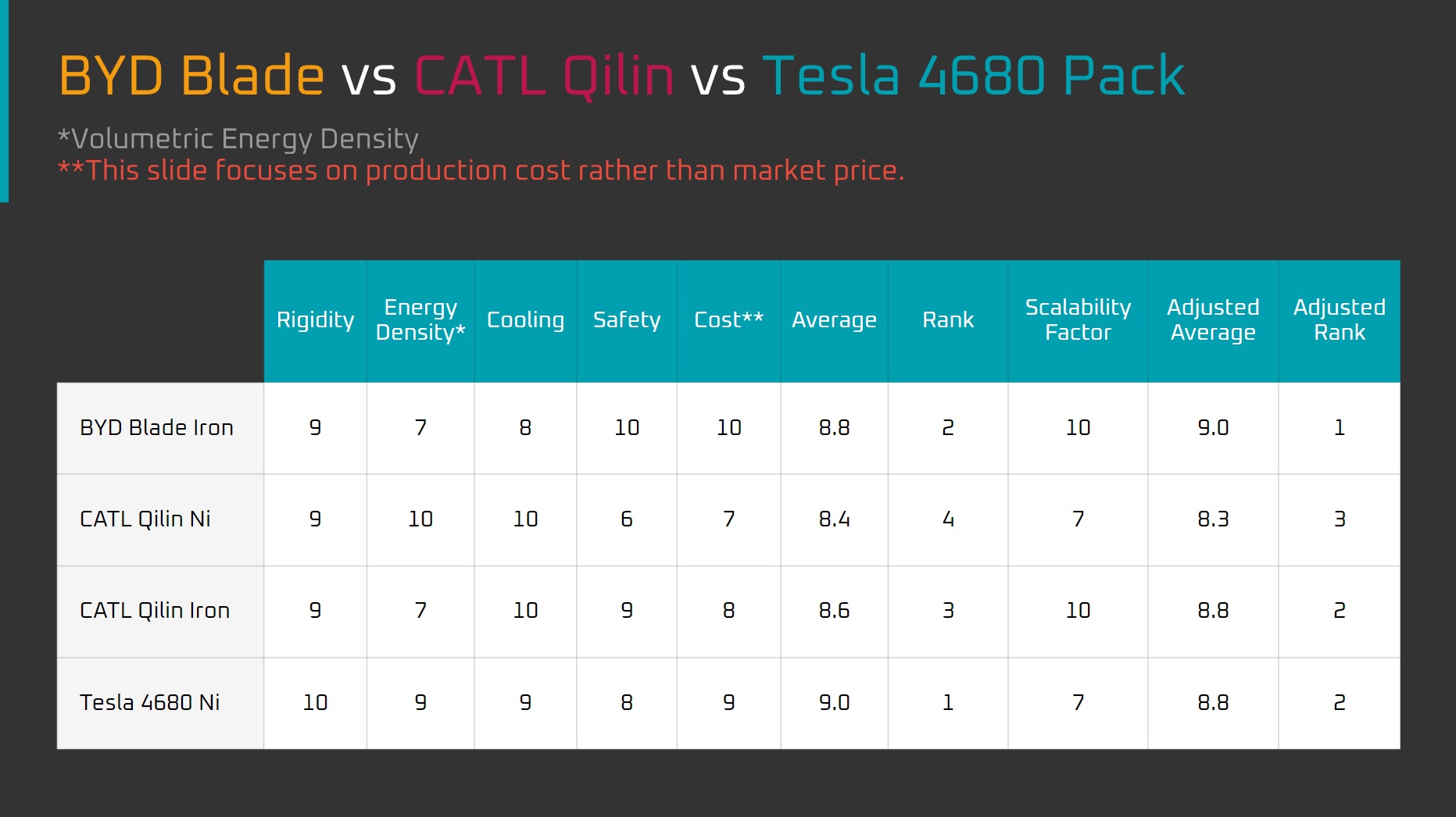Select the Adjusted Rank header cell
Screen dimensions: 1456x817
1340,320
